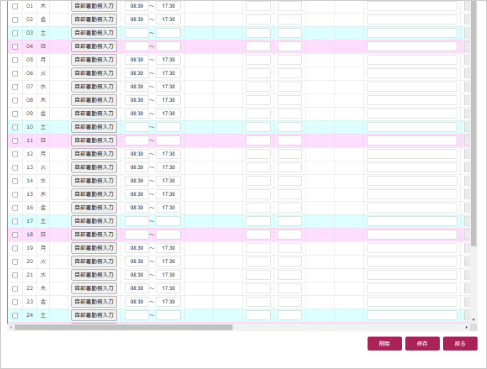Toggle the checkbox for day 16 Friday
Screen dimensions: 487x369
[15, 208]
